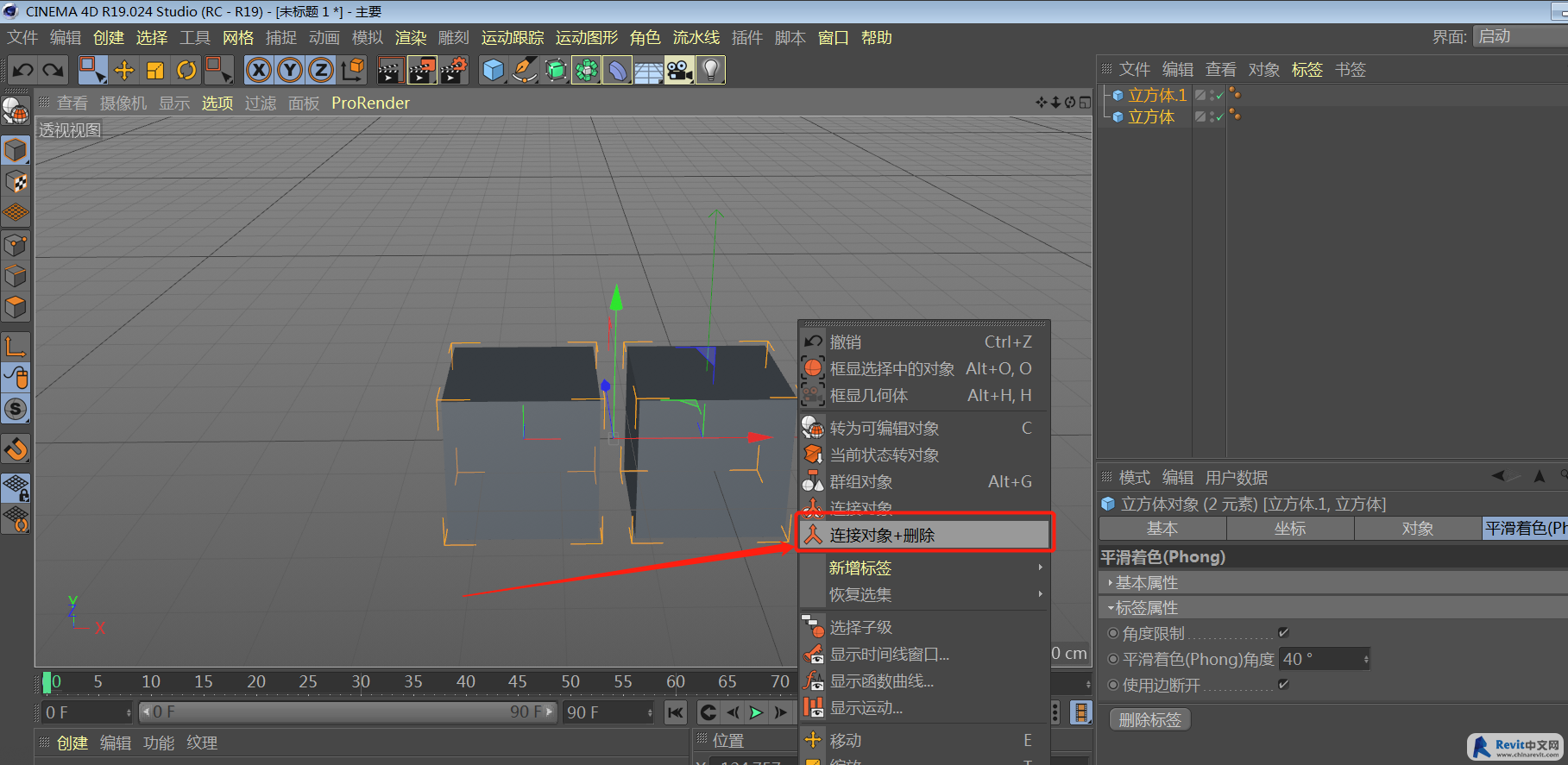Choose 群组对象 from context menu
The width and height of the screenshot is (1568, 765).
pyautogui.click(x=923, y=481)
